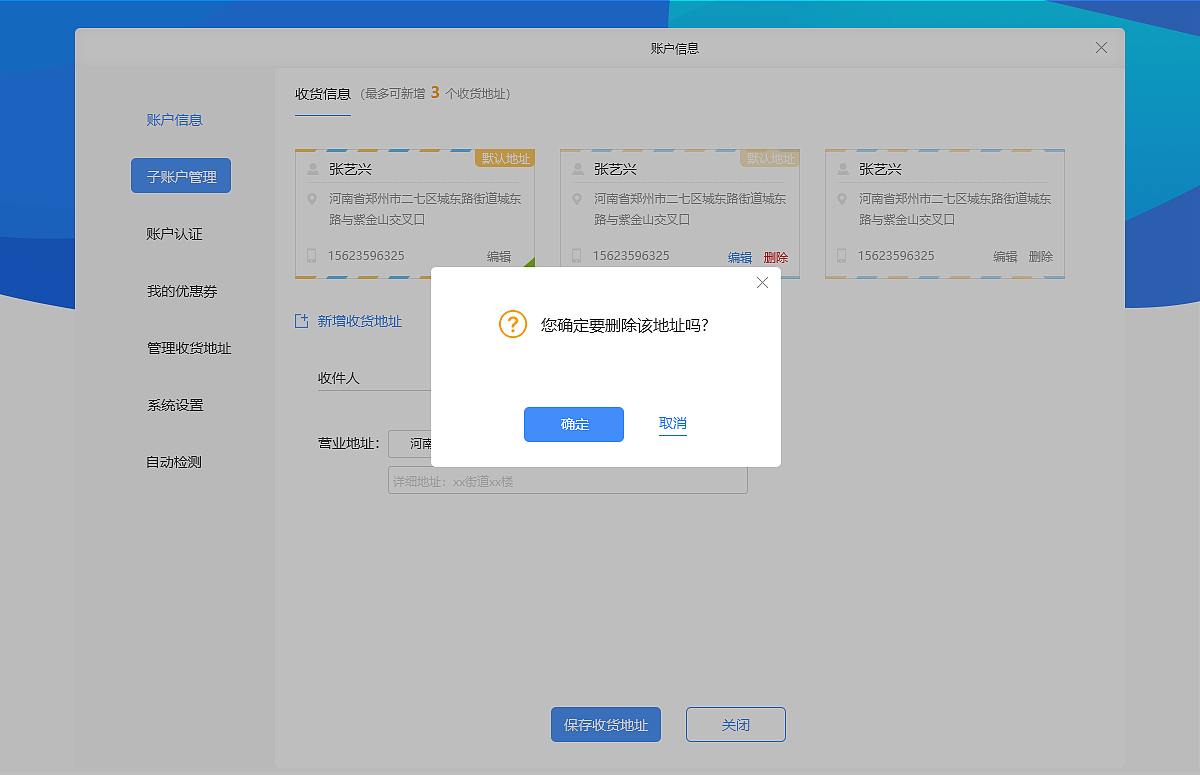1200x775 pixels.
Task: Close the delete confirmation dialog with its X
Action: tap(762, 282)
